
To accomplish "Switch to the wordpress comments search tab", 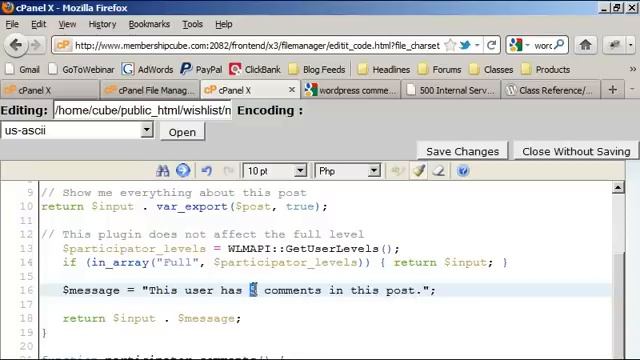I will pyautogui.click(x=351, y=90).
